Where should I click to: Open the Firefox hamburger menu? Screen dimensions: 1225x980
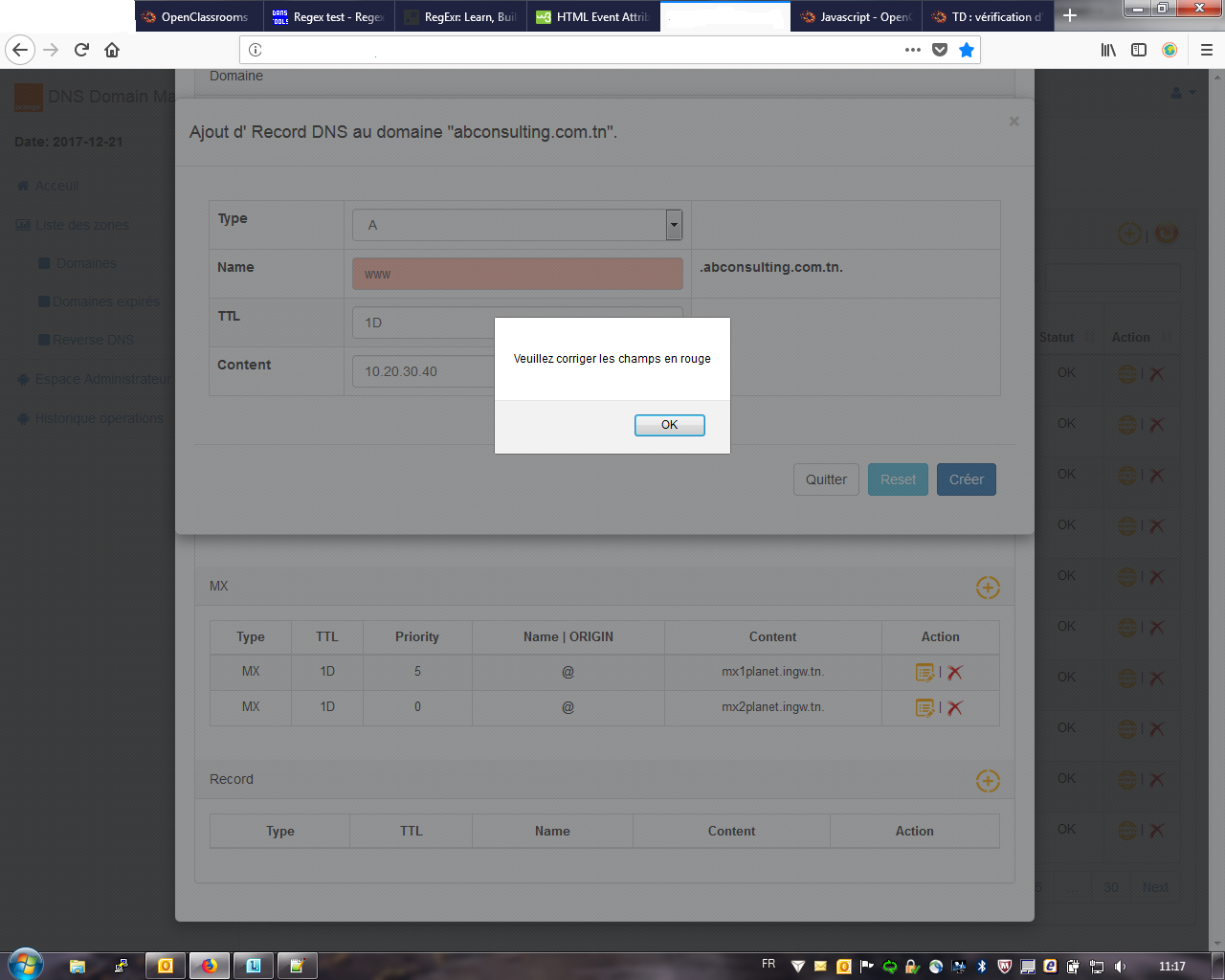coord(1207,50)
